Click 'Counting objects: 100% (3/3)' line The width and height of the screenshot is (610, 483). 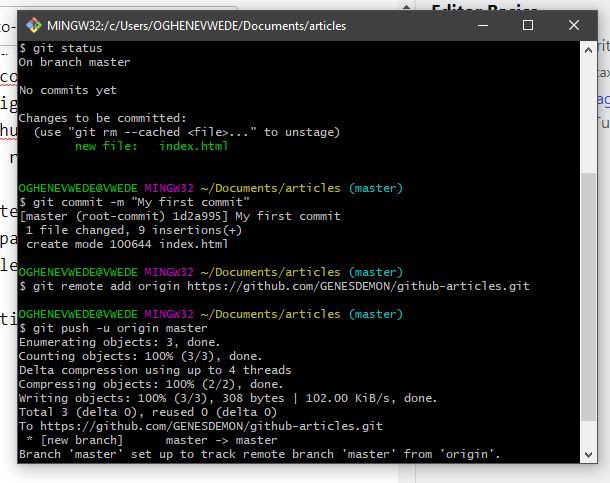(141, 356)
